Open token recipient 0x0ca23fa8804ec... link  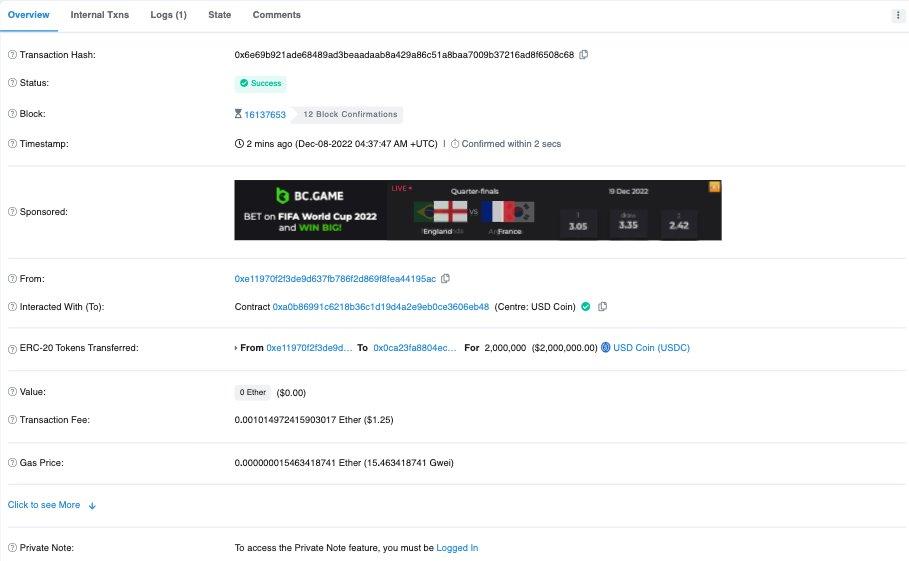(414, 348)
